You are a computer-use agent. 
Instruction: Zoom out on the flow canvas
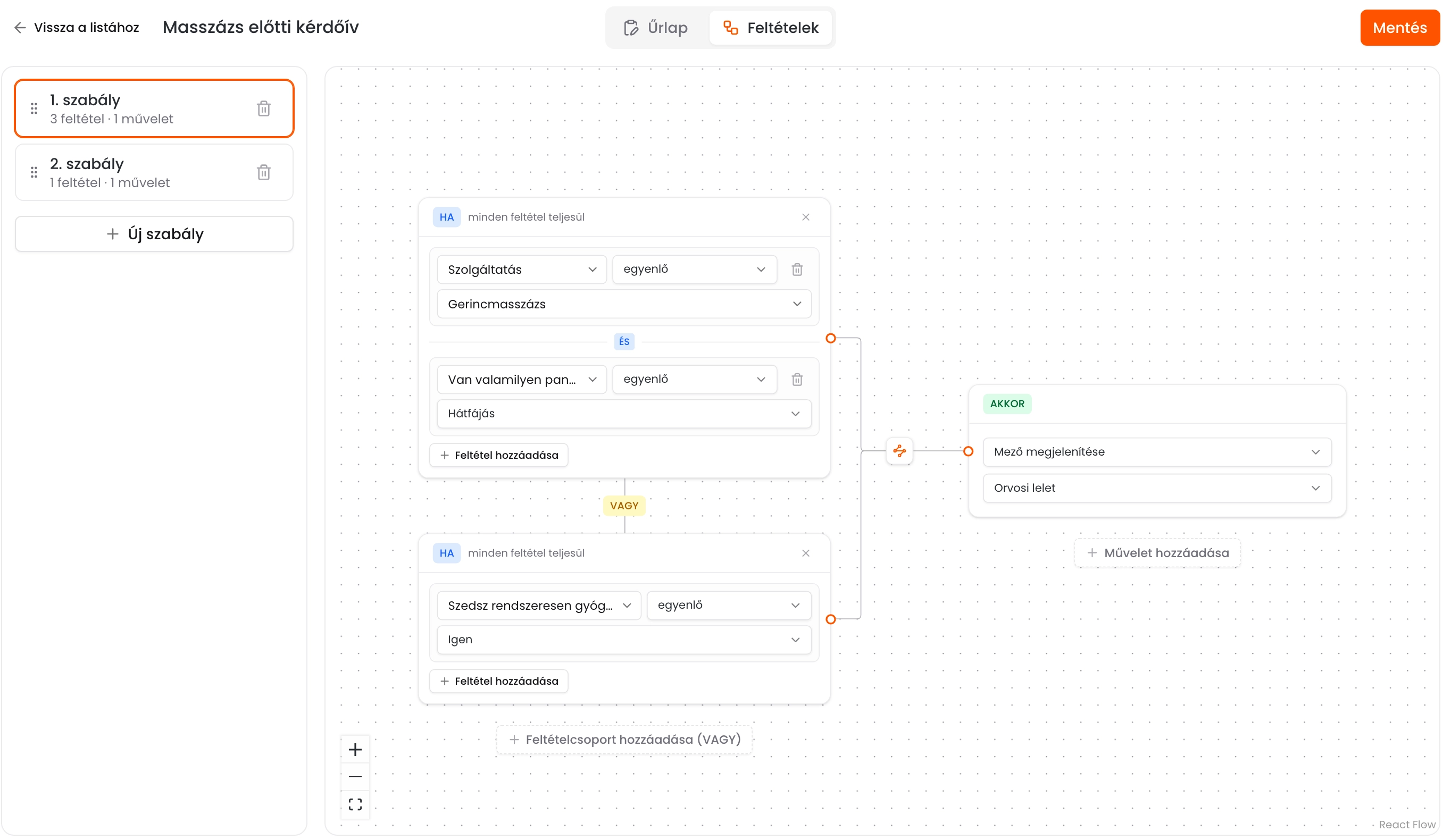click(355, 777)
